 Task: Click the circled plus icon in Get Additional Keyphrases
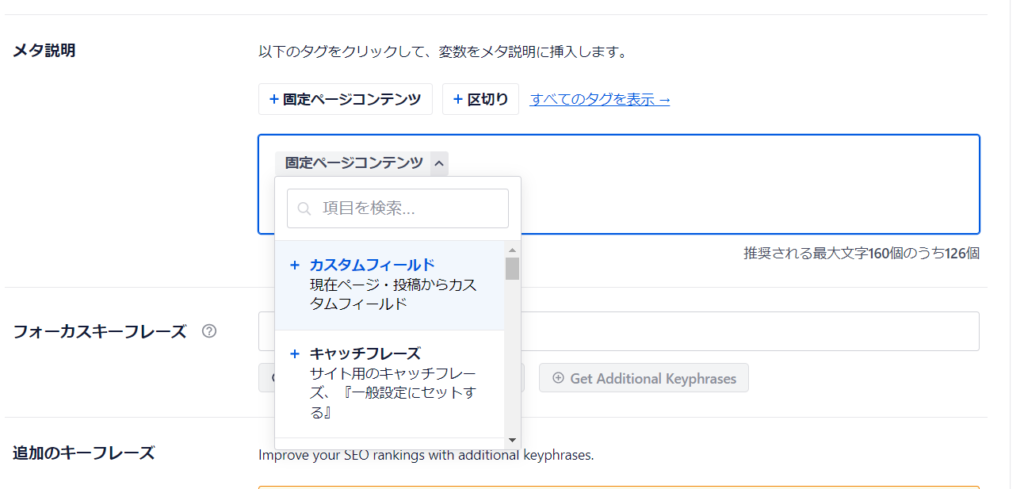point(558,378)
